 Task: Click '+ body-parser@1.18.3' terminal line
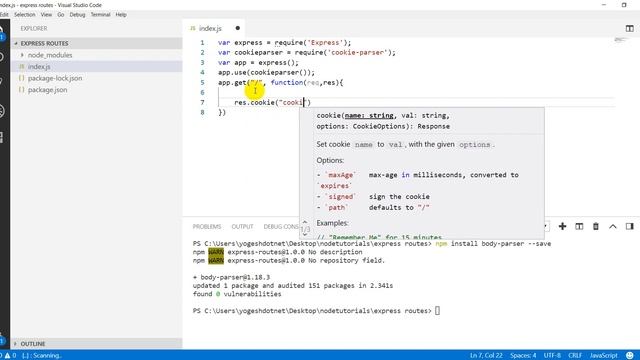click(231, 277)
